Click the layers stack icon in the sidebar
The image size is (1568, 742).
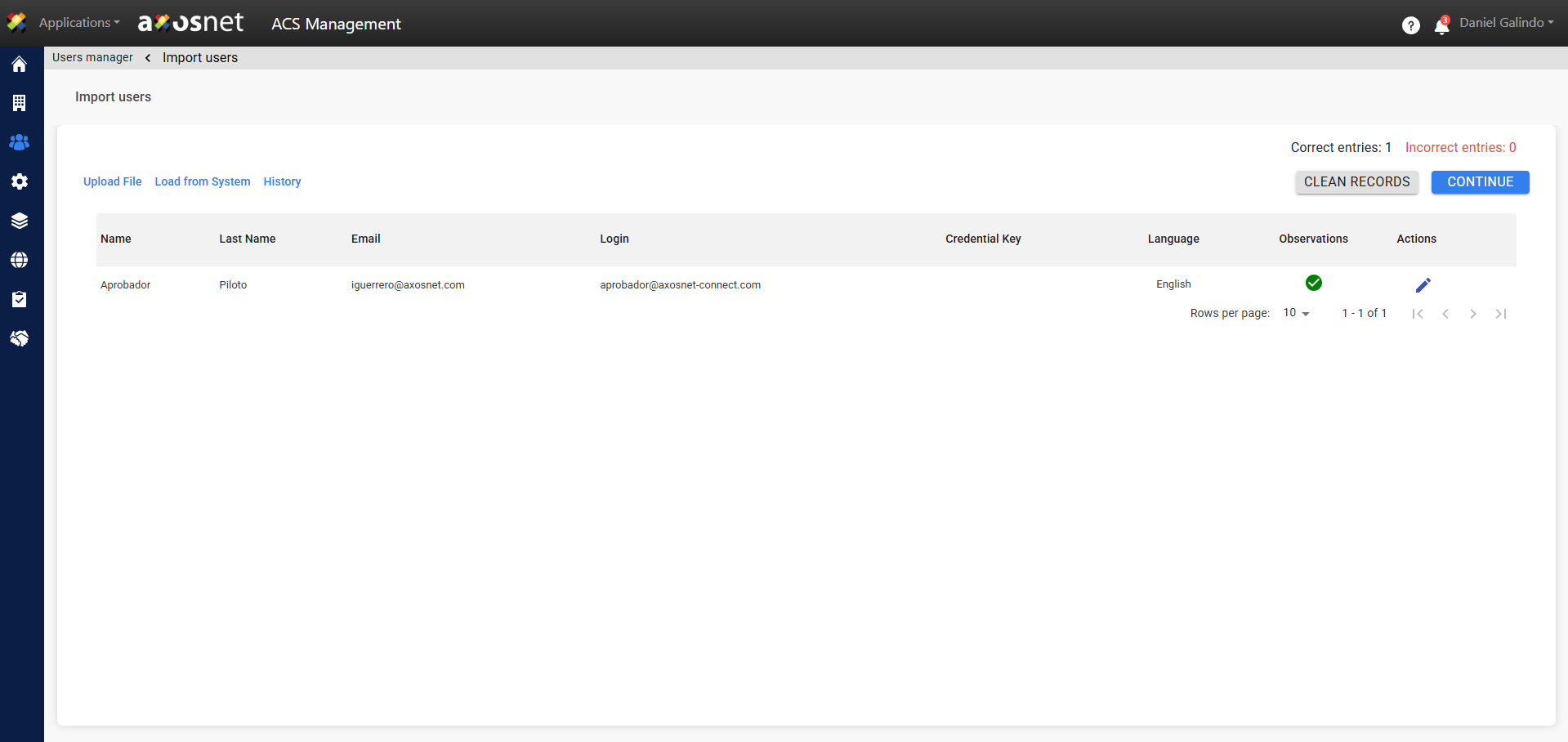pos(20,221)
